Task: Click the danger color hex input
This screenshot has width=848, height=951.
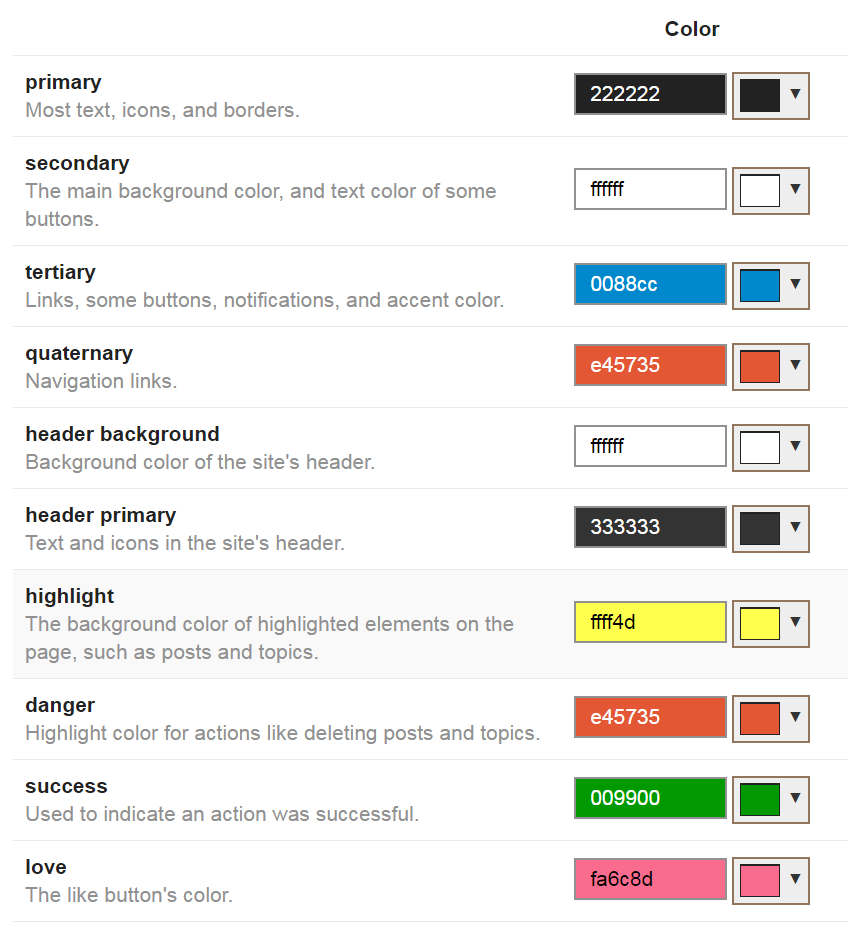Action: tap(650, 718)
